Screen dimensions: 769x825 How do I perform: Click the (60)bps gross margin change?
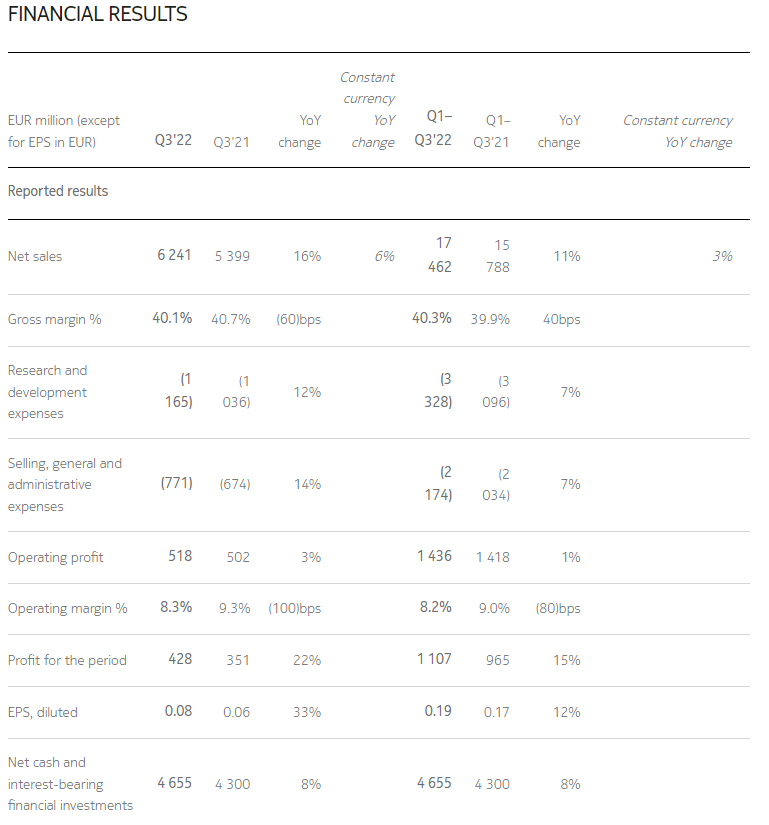coord(297,320)
